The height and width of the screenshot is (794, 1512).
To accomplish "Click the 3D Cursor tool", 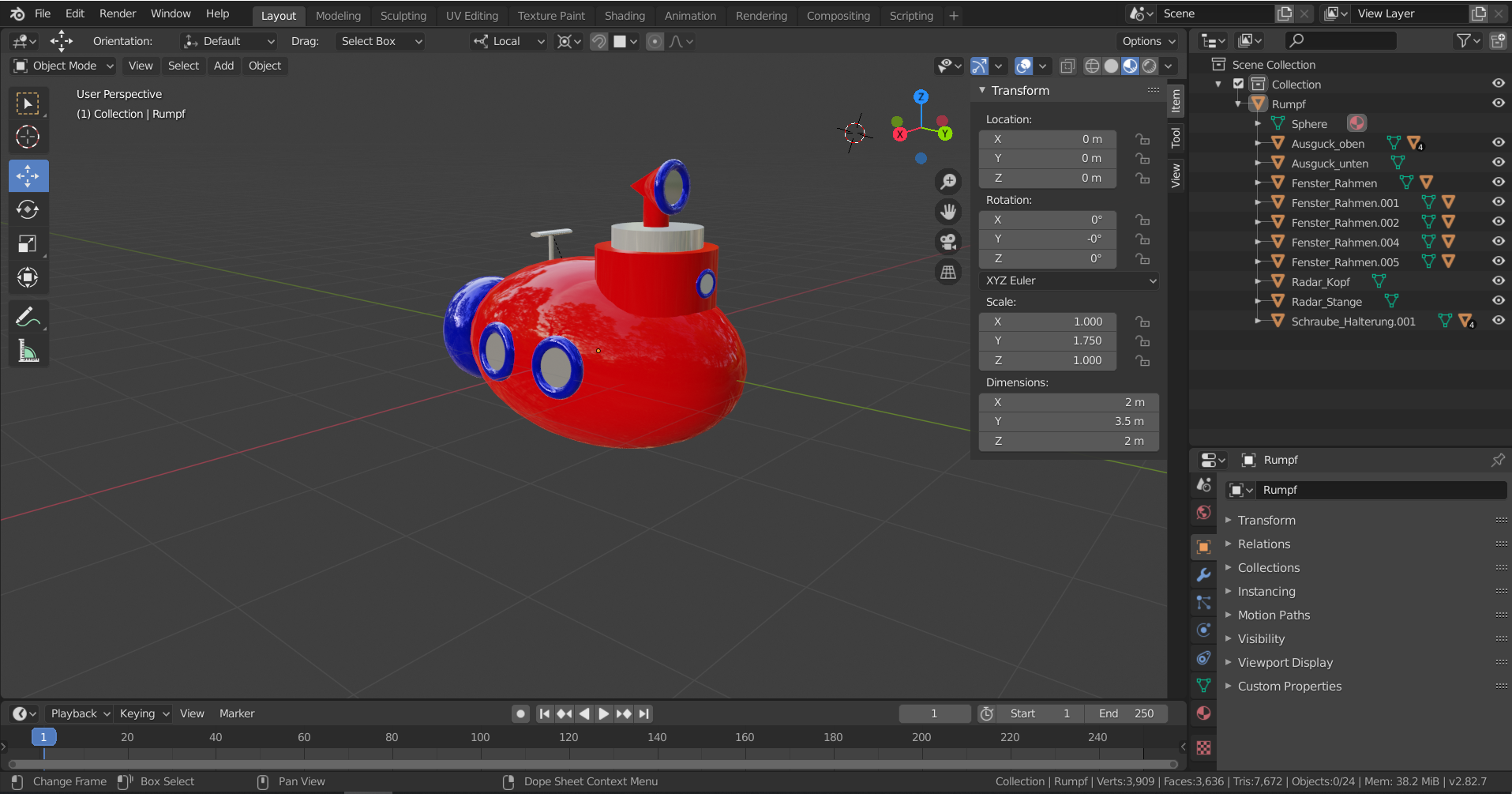I will click(x=28, y=137).
